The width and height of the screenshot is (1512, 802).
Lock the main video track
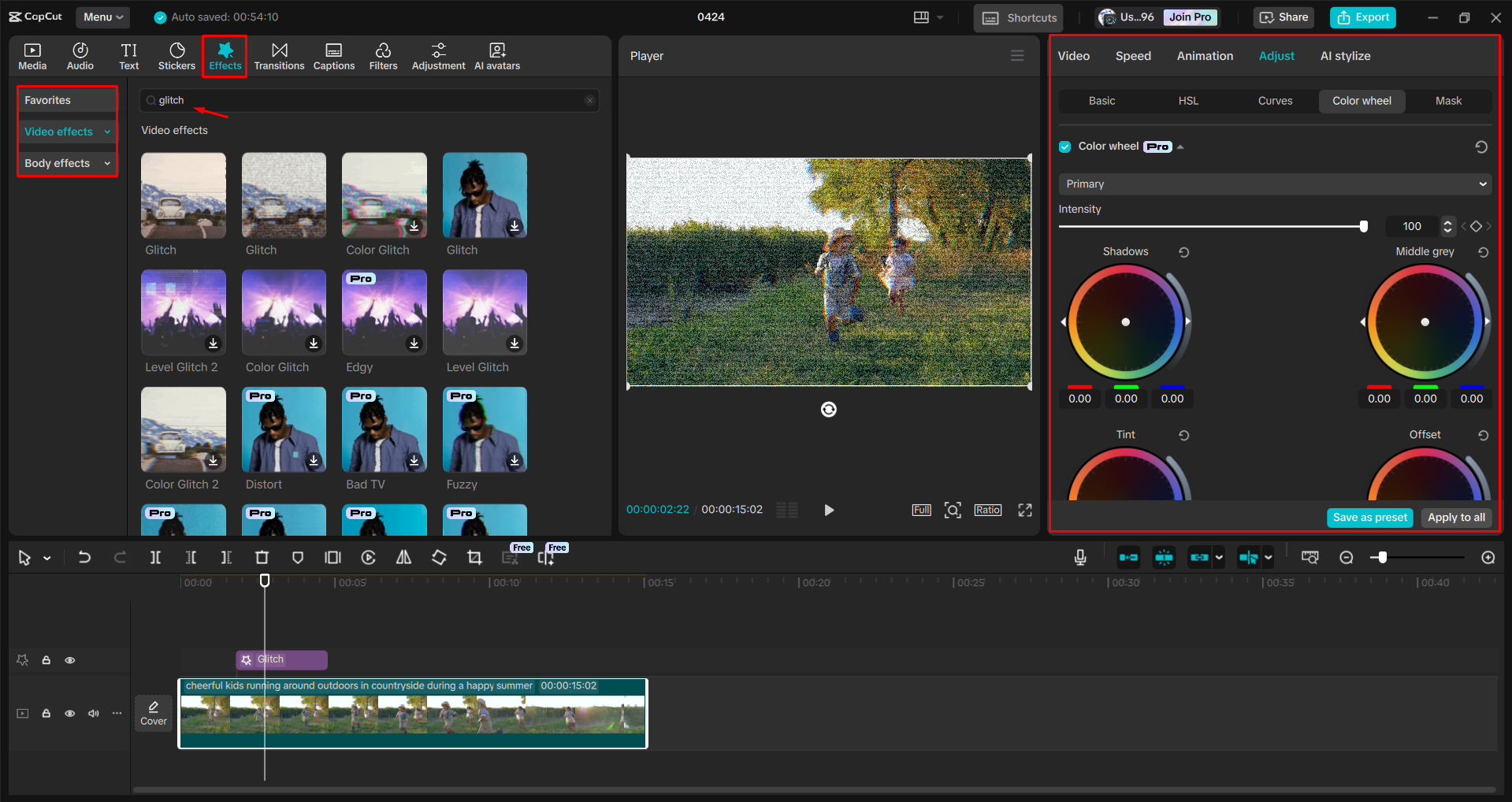46,713
